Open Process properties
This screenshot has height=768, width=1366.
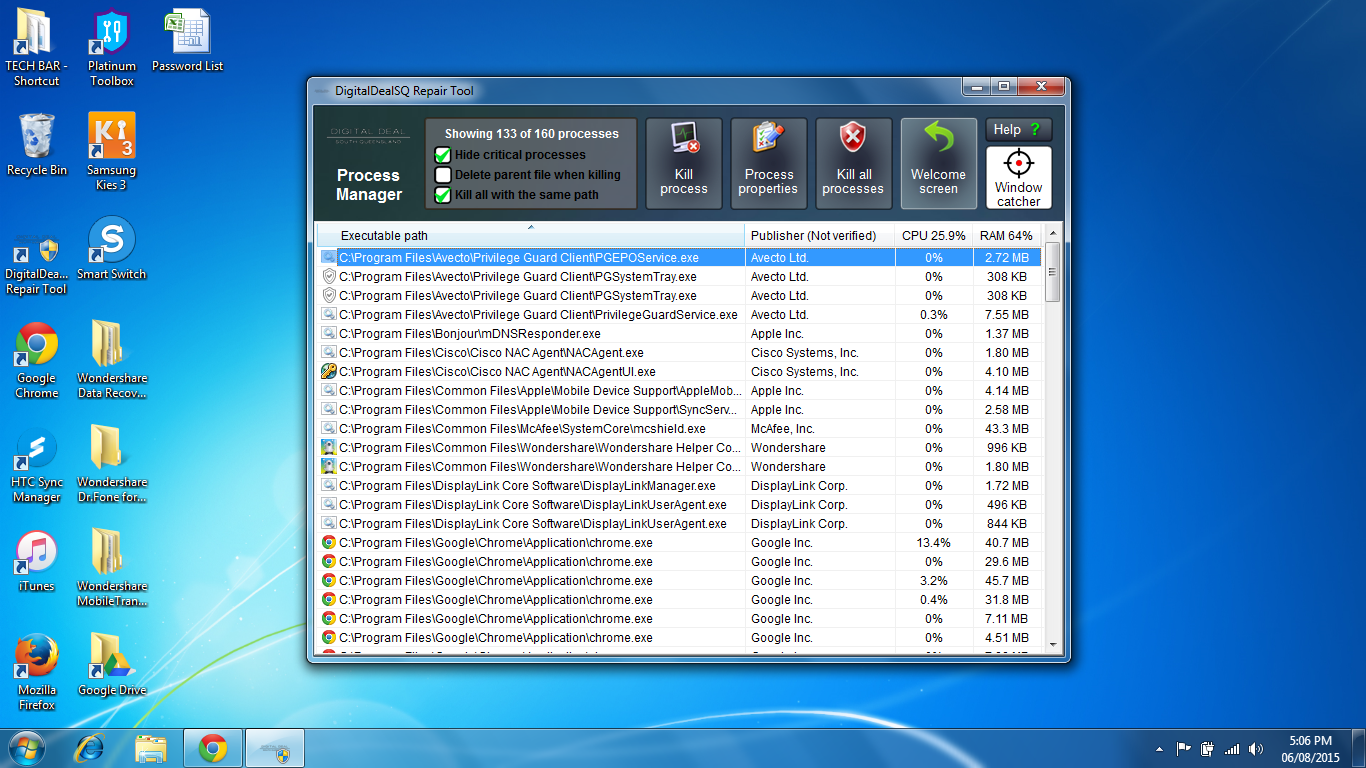pyautogui.click(x=768, y=164)
